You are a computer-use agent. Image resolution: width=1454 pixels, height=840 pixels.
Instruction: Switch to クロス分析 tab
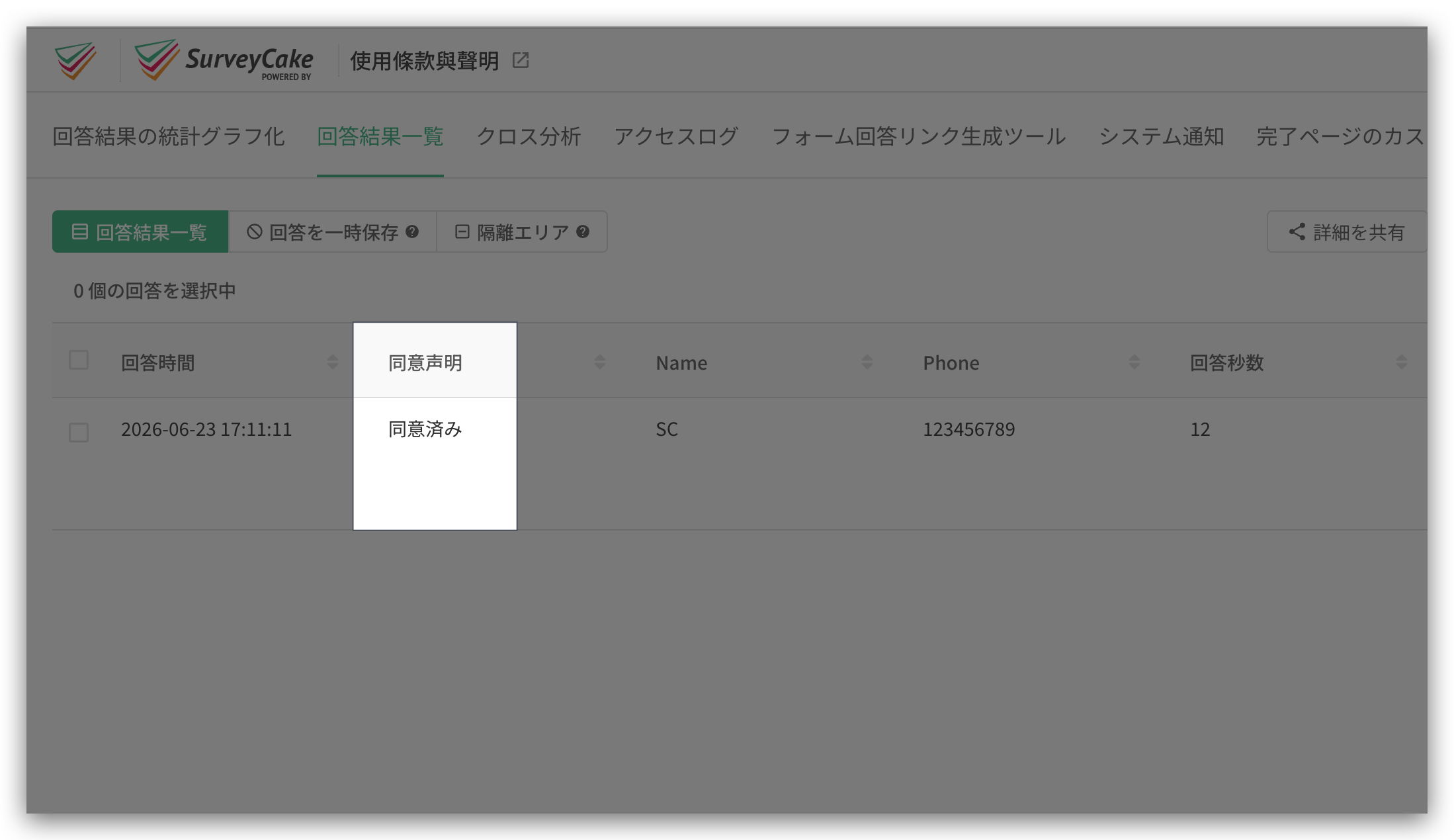coord(529,136)
